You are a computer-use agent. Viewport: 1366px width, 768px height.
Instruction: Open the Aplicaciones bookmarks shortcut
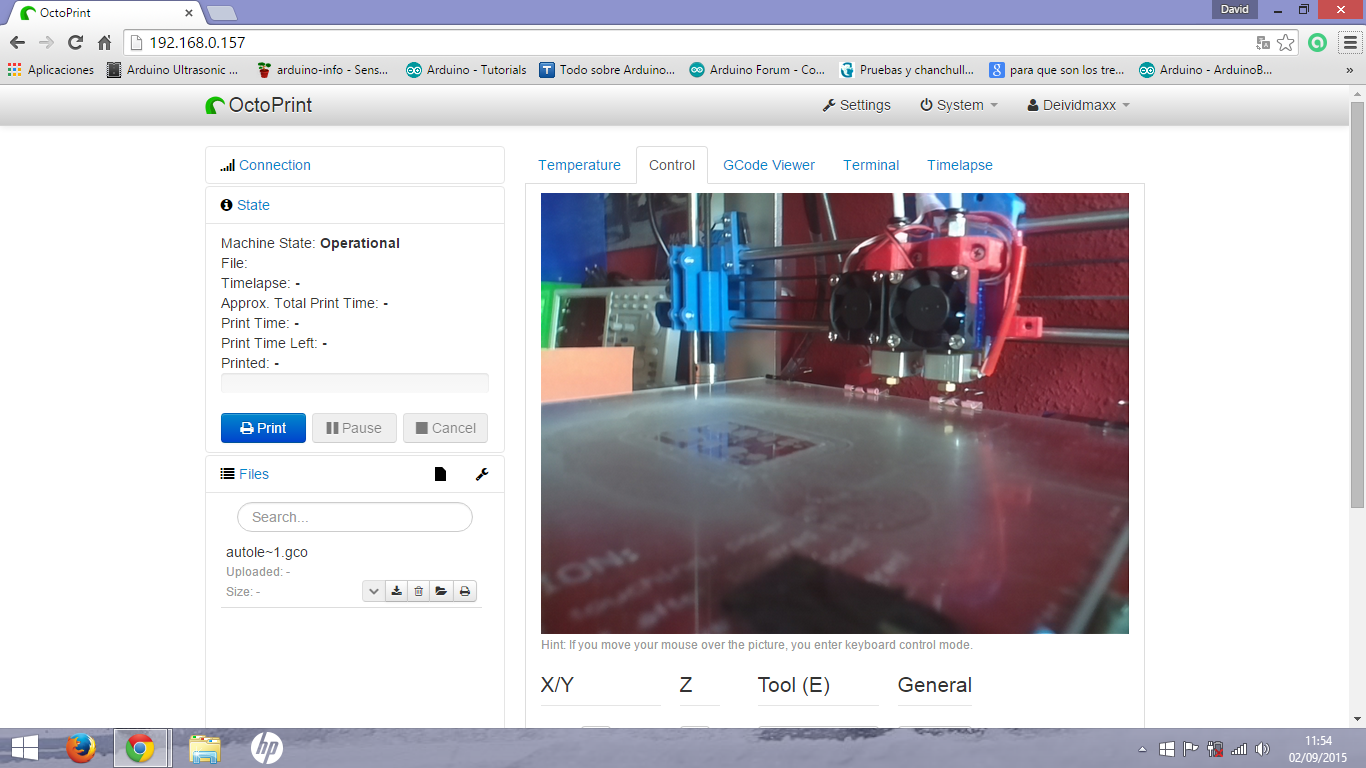pyautogui.click(x=51, y=70)
